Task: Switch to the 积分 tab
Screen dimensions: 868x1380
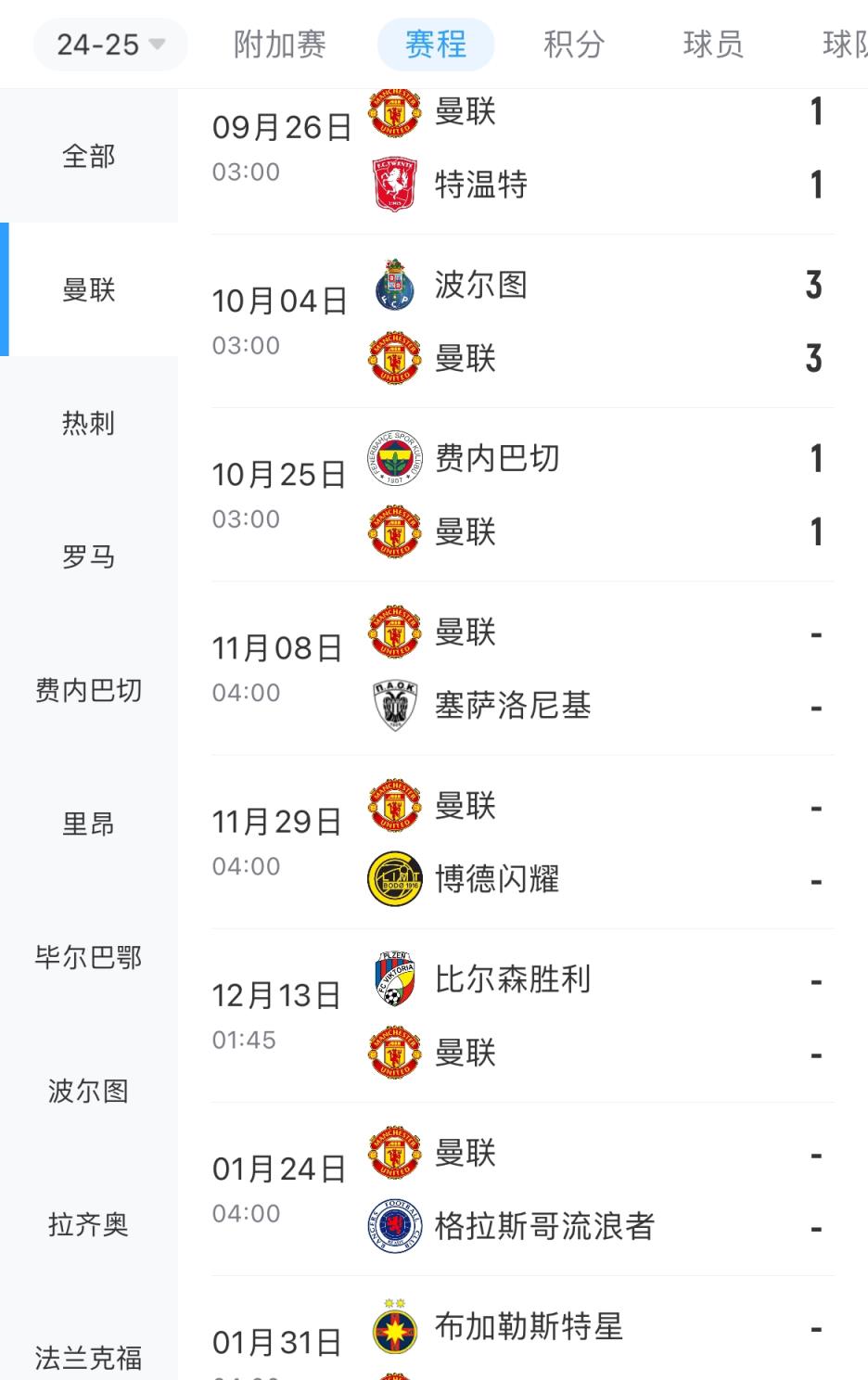Action: pos(574,45)
